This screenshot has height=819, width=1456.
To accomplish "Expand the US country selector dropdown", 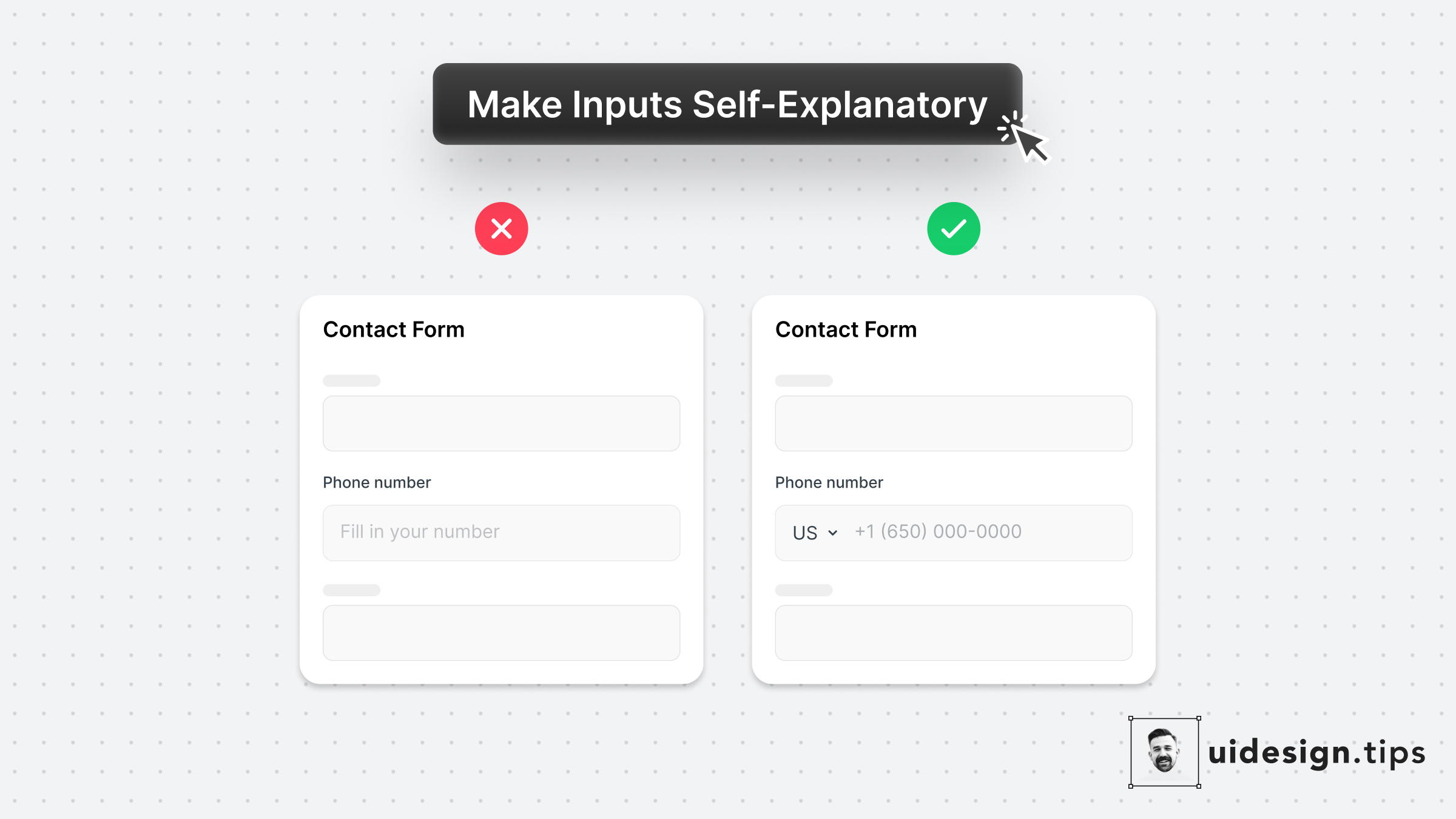I will pyautogui.click(x=815, y=532).
